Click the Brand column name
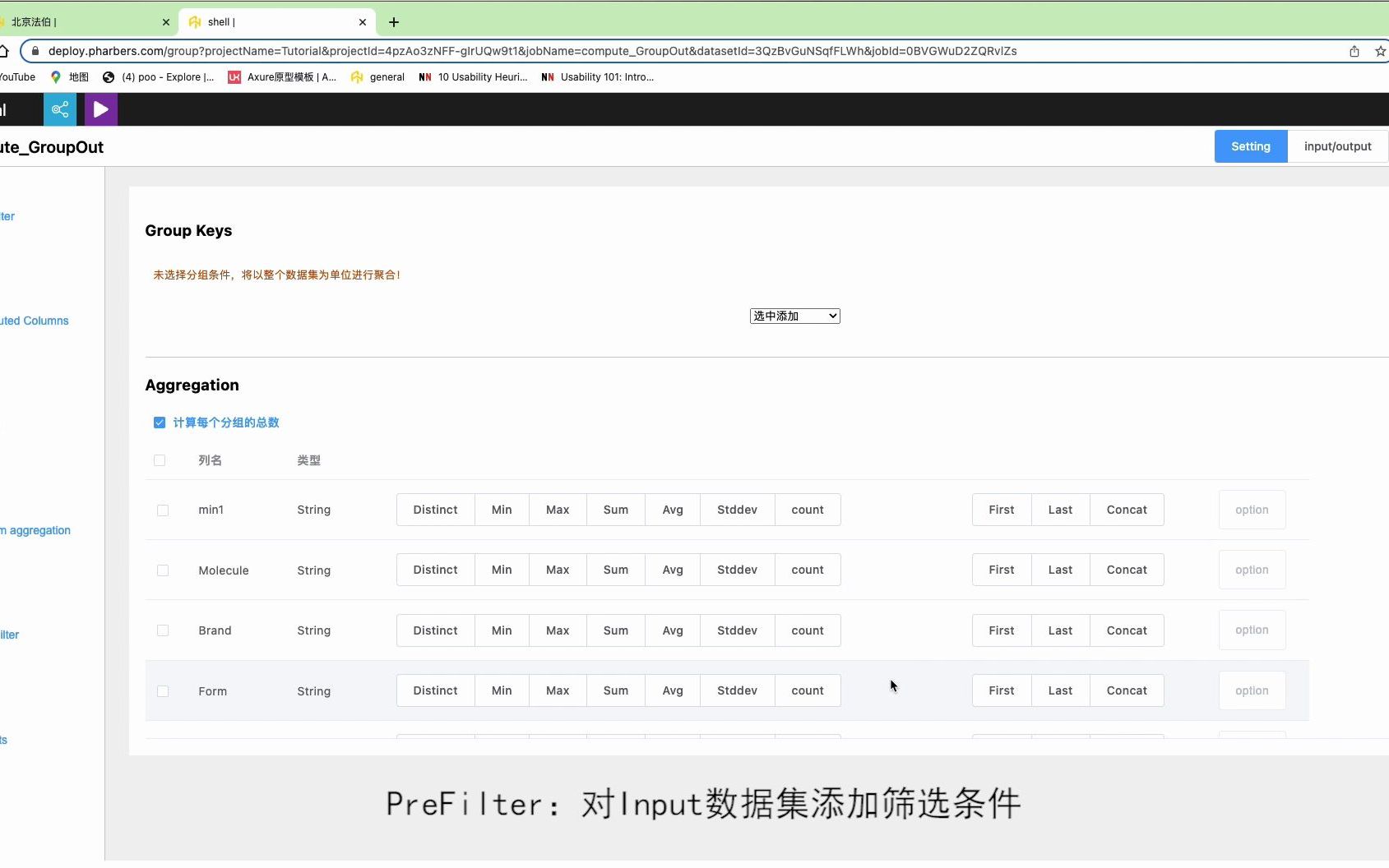The height and width of the screenshot is (868, 1389). 215,630
